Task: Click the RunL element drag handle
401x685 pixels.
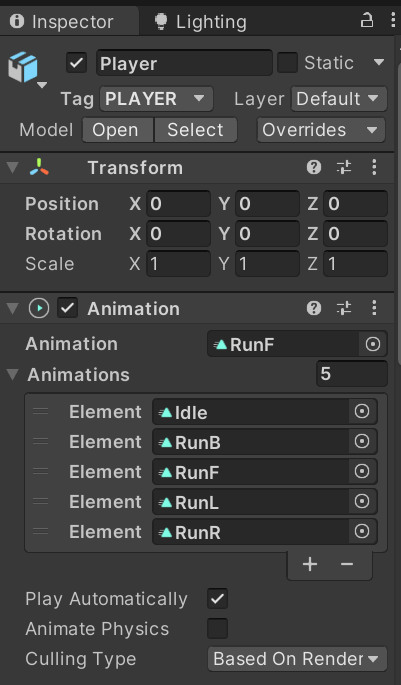Action: [41, 502]
